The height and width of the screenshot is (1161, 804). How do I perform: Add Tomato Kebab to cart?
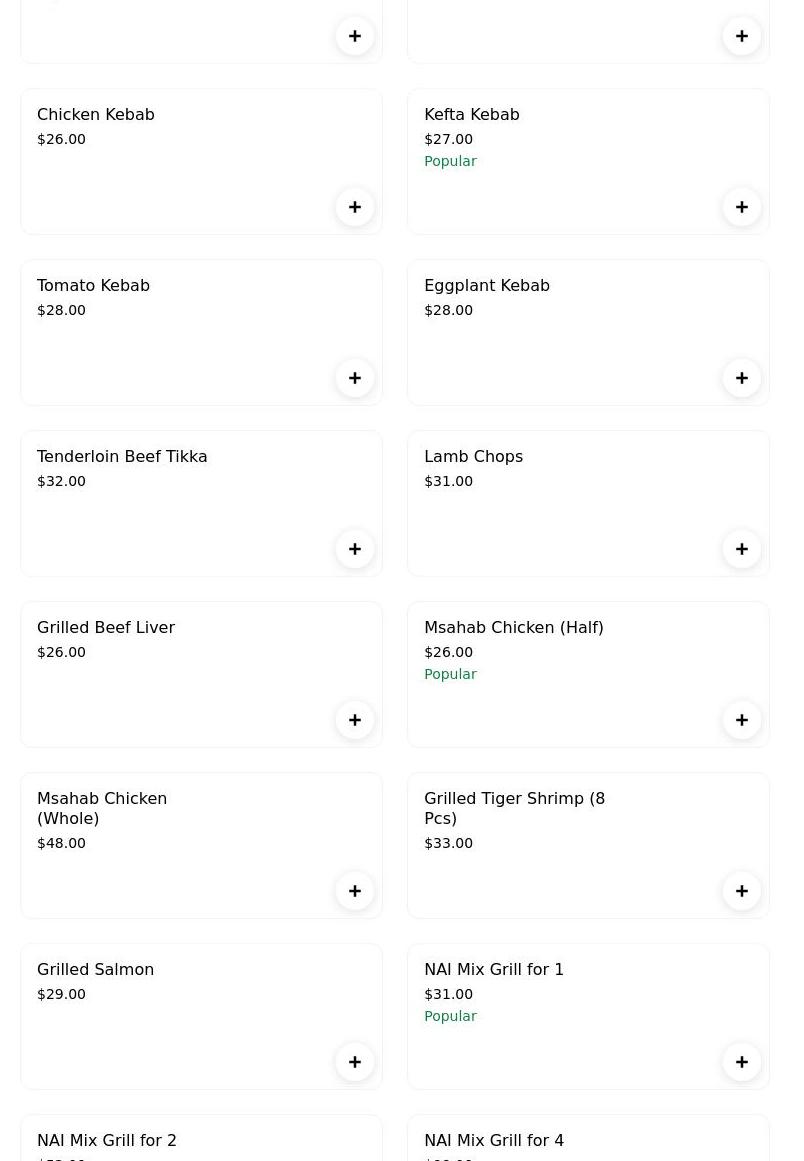click(355, 378)
